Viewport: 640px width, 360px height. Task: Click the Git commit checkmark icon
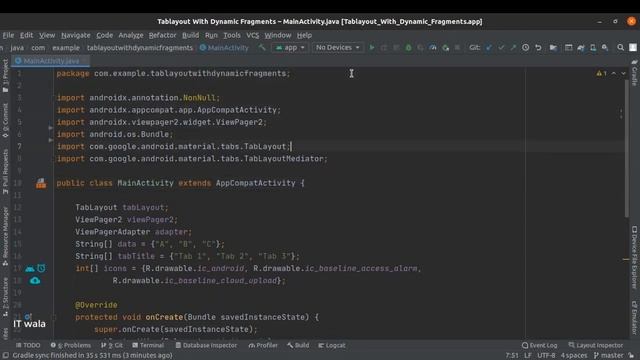tap(501, 48)
